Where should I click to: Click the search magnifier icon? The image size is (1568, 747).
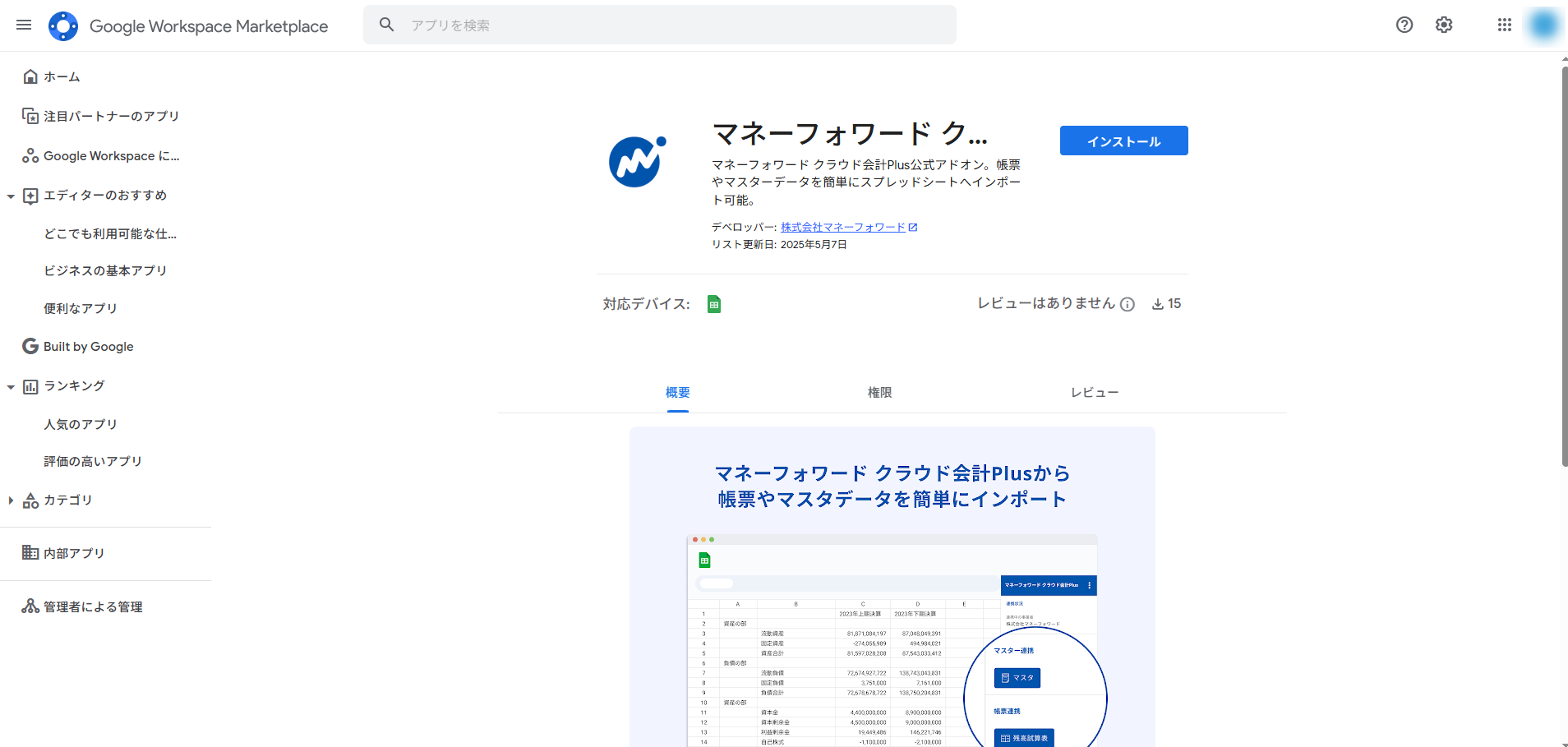pyautogui.click(x=387, y=25)
